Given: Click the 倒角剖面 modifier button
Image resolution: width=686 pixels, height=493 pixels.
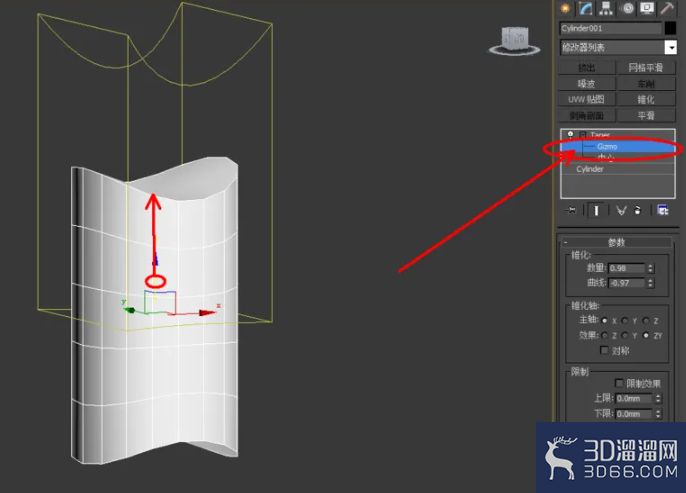Looking at the screenshot, I should pyautogui.click(x=587, y=115).
